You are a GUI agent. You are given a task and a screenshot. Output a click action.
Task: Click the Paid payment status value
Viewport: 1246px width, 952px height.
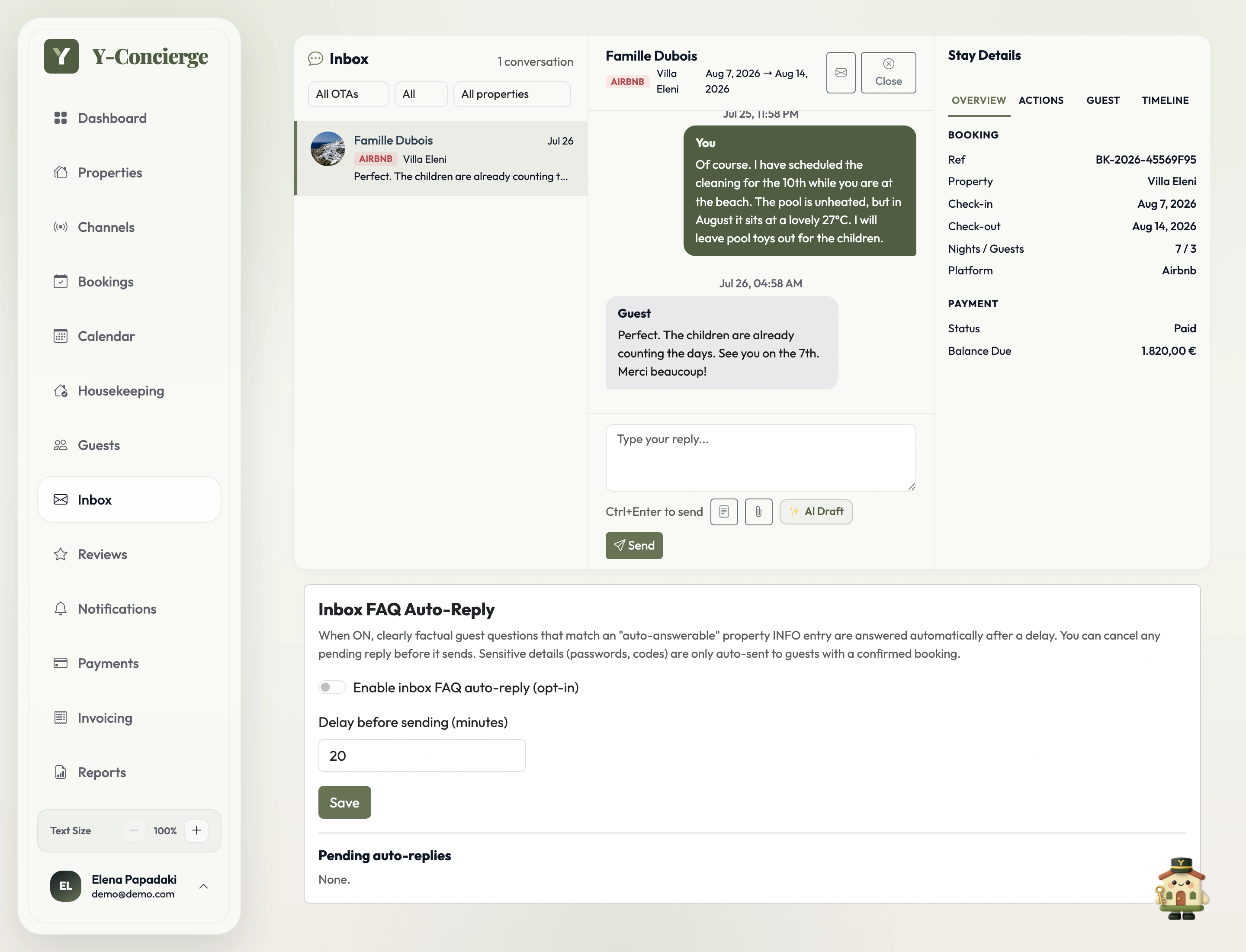[1185, 328]
